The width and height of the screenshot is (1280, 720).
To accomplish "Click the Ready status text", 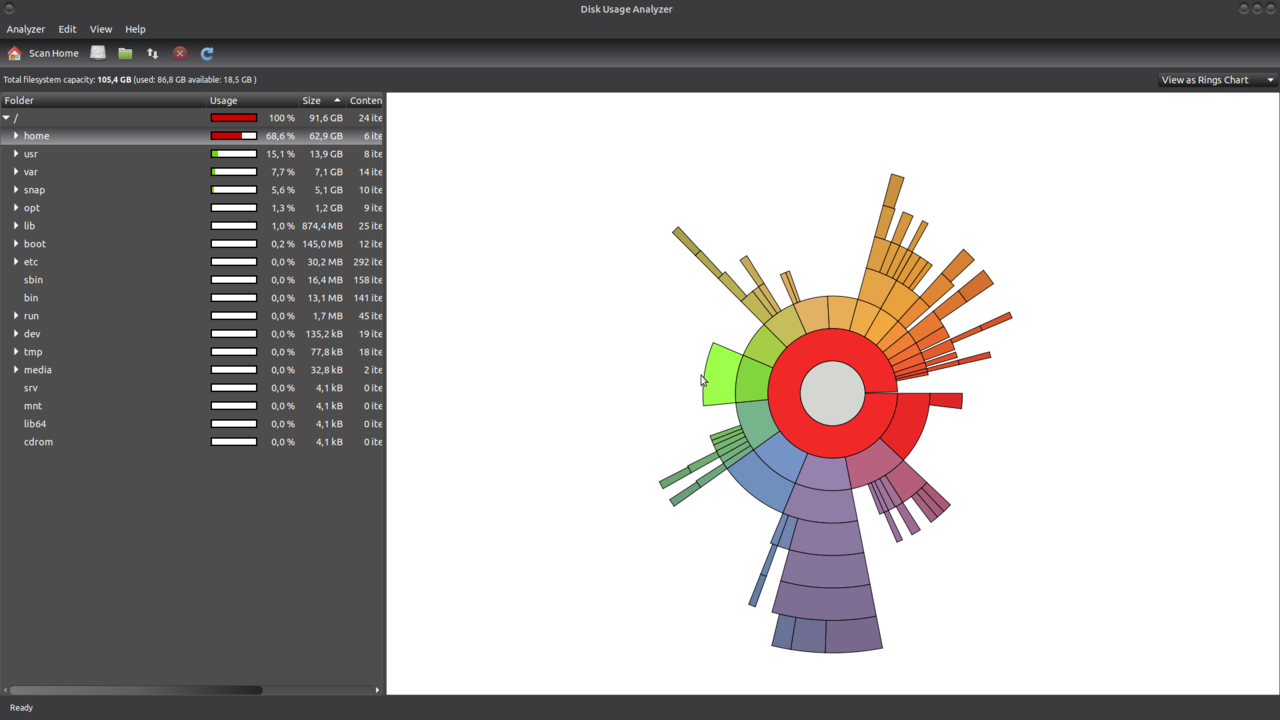I will (21, 708).
